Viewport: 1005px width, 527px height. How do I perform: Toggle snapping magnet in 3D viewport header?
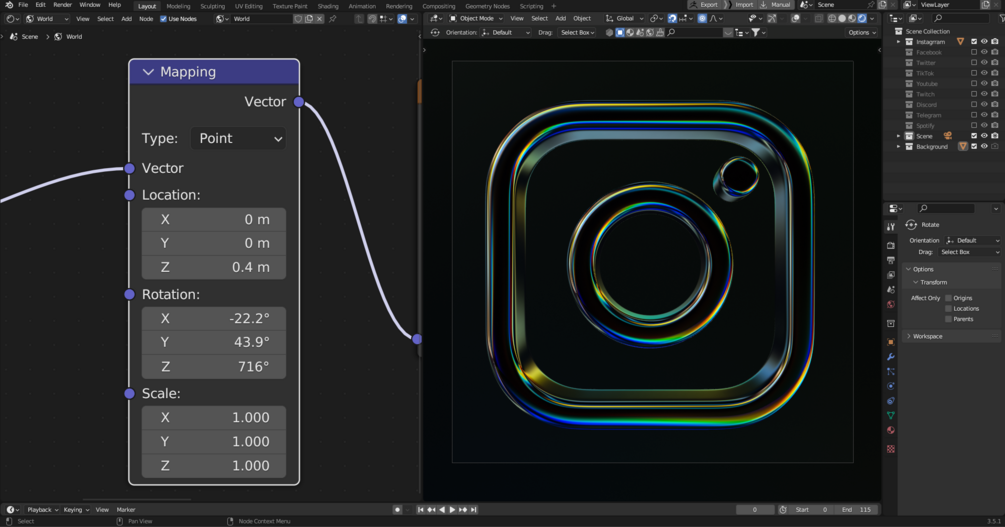(x=672, y=19)
